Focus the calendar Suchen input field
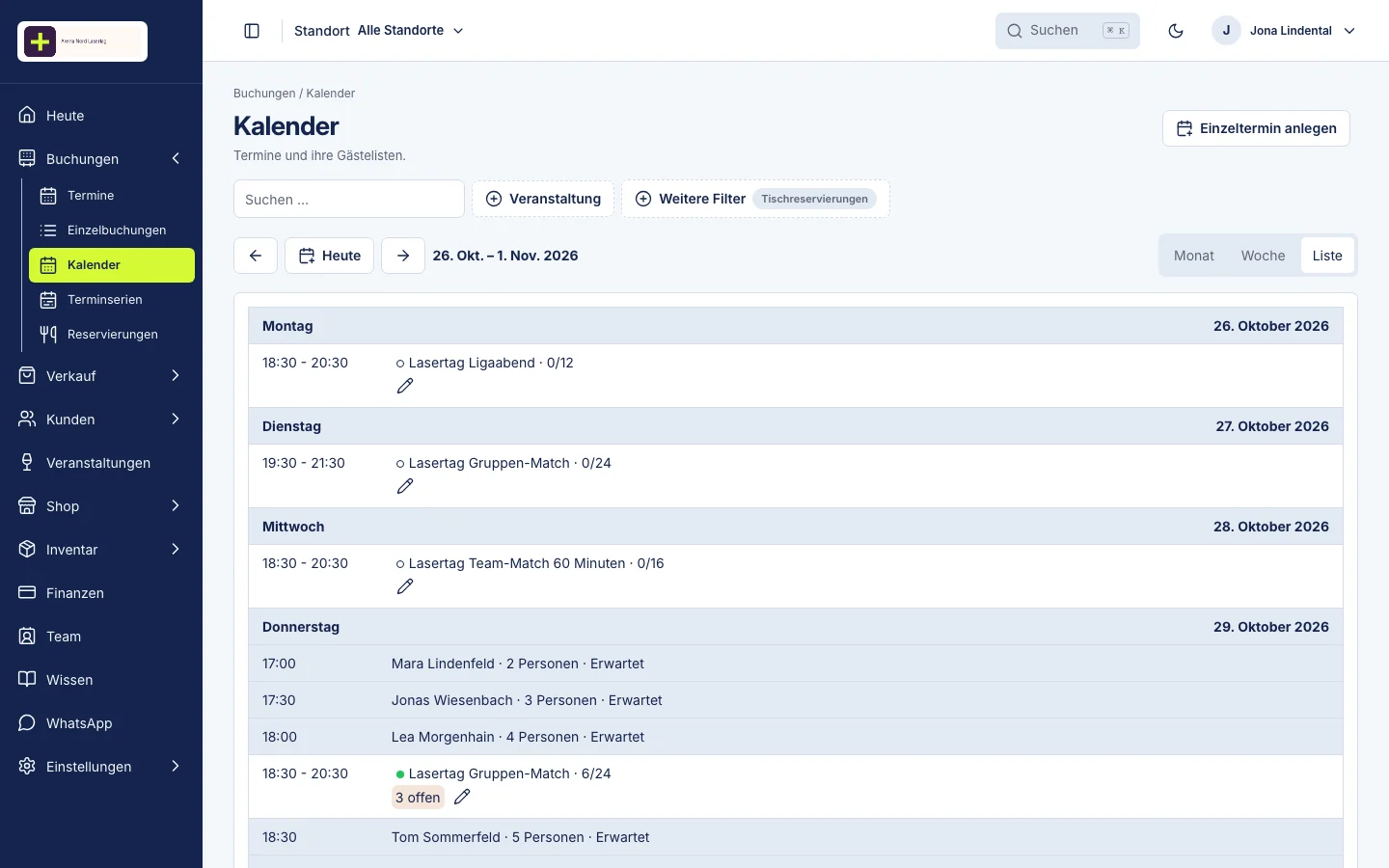 [349, 199]
